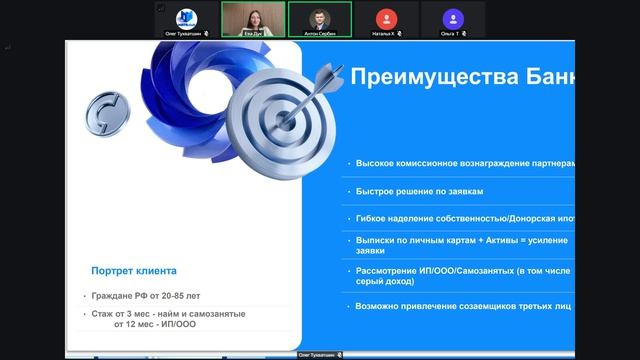Click the "от 12 мес - ИП/ООО" line

(x=155, y=324)
